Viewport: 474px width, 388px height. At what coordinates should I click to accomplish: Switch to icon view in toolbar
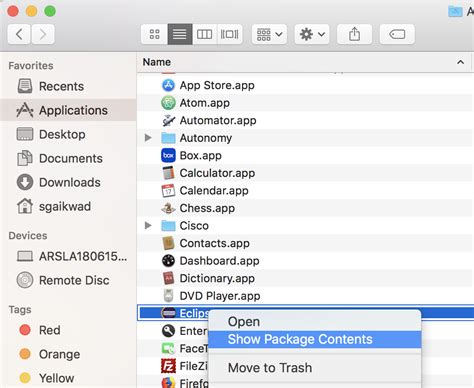click(x=154, y=34)
